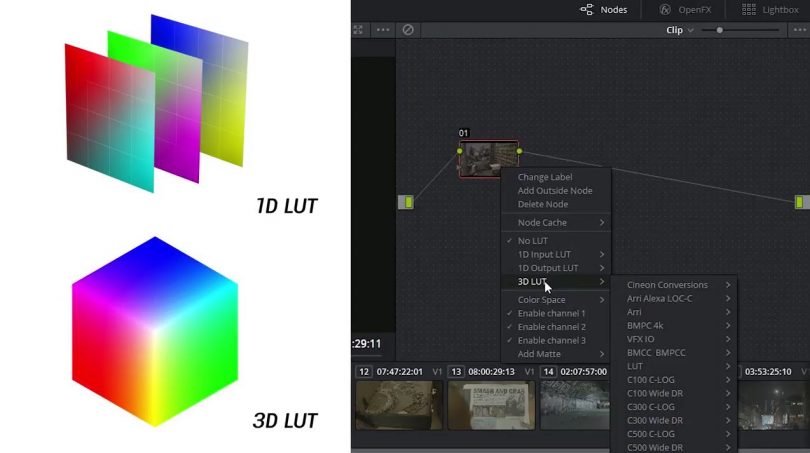The width and height of the screenshot is (810, 453).
Task: Click Change Label in context menu
Action: click(545, 178)
